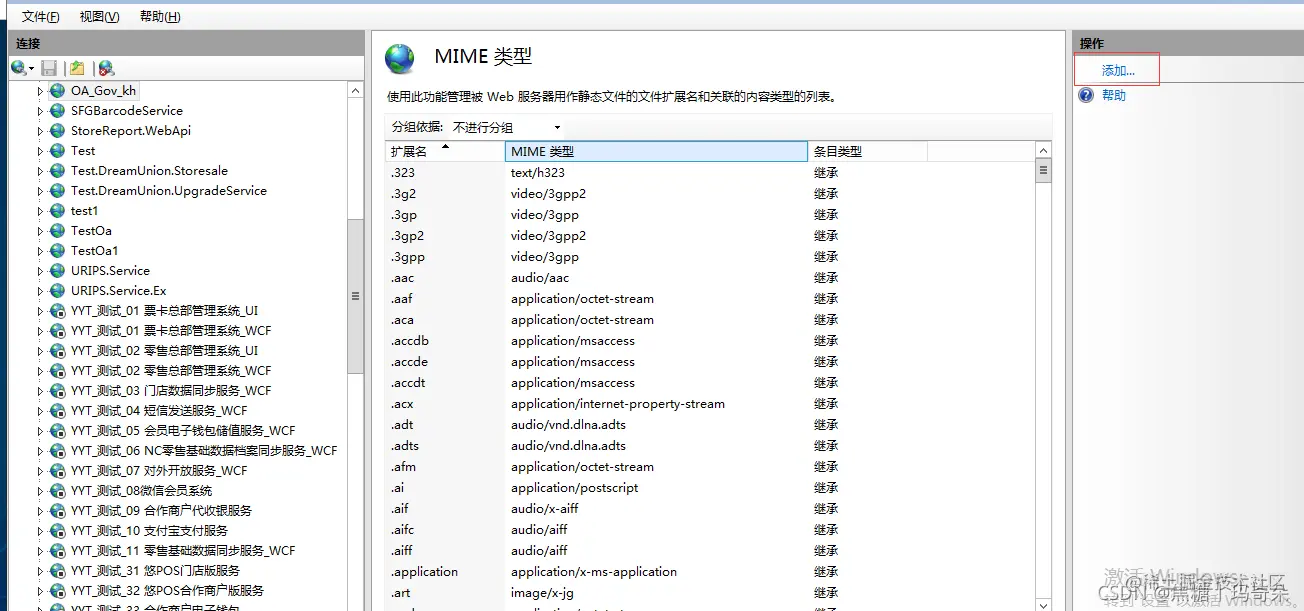Image resolution: width=1304 pixels, height=611 pixels.
Task: Select YYT_测试_02 零售总部管理系统_WCF tree item
Action: click(171, 370)
